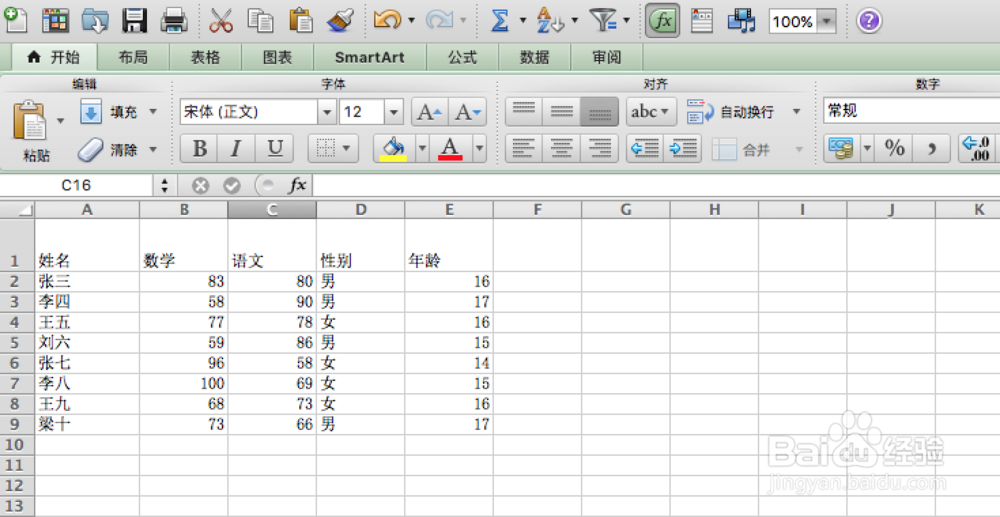Undo the last action
The height and width of the screenshot is (517, 1000).
click(x=388, y=20)
